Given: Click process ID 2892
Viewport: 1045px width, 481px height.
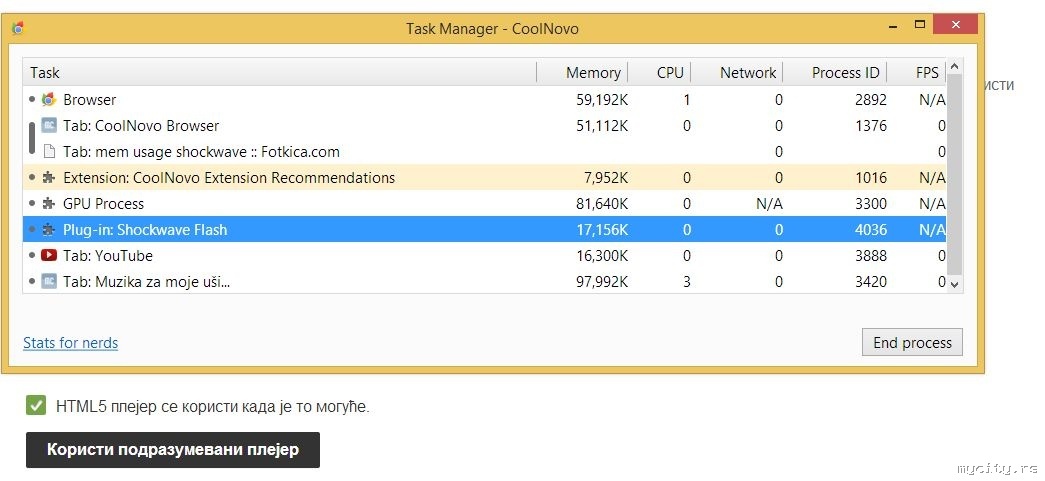Looking at the screenshot, I should click(871, 100).
